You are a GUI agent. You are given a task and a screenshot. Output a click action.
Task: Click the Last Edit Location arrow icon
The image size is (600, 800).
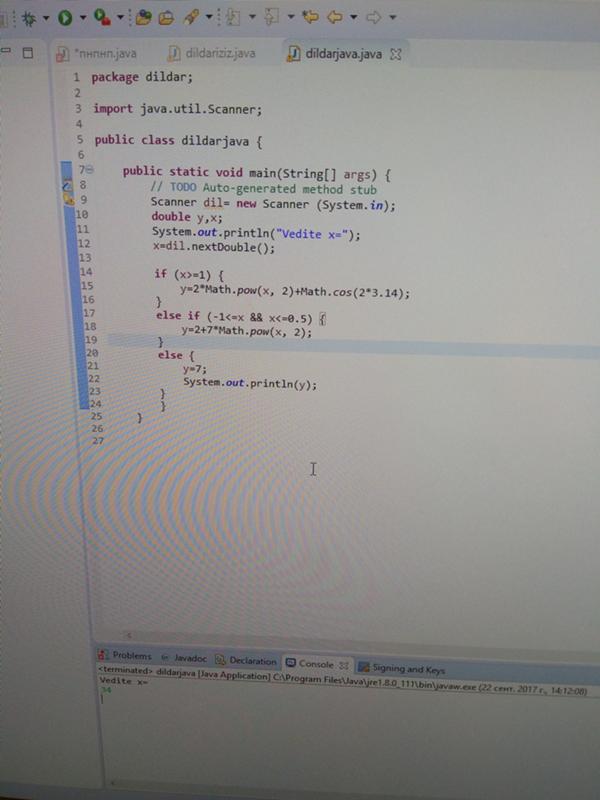310,17
